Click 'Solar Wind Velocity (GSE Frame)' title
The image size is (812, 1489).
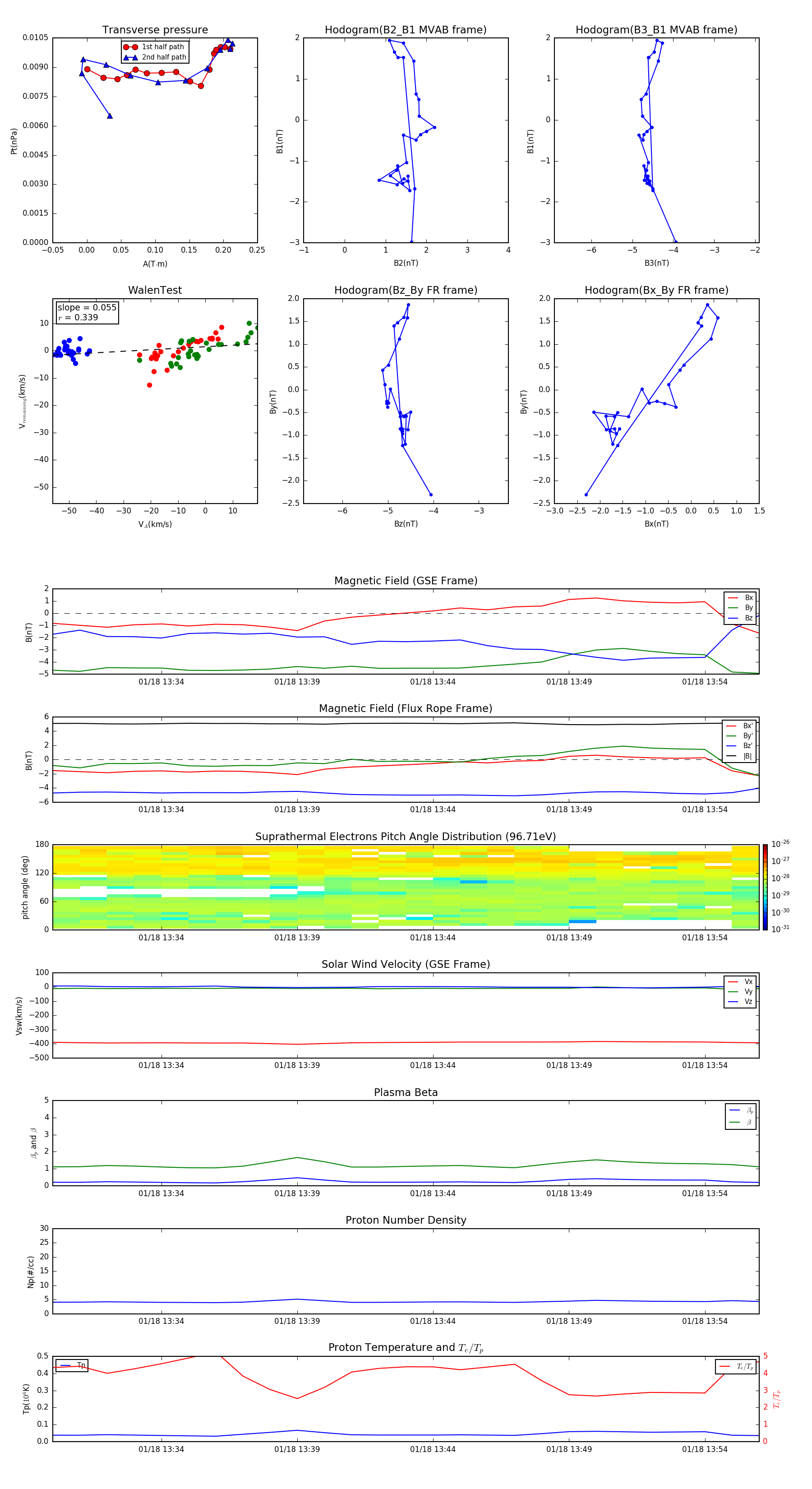pyautogui.click(x=406, y=964)
